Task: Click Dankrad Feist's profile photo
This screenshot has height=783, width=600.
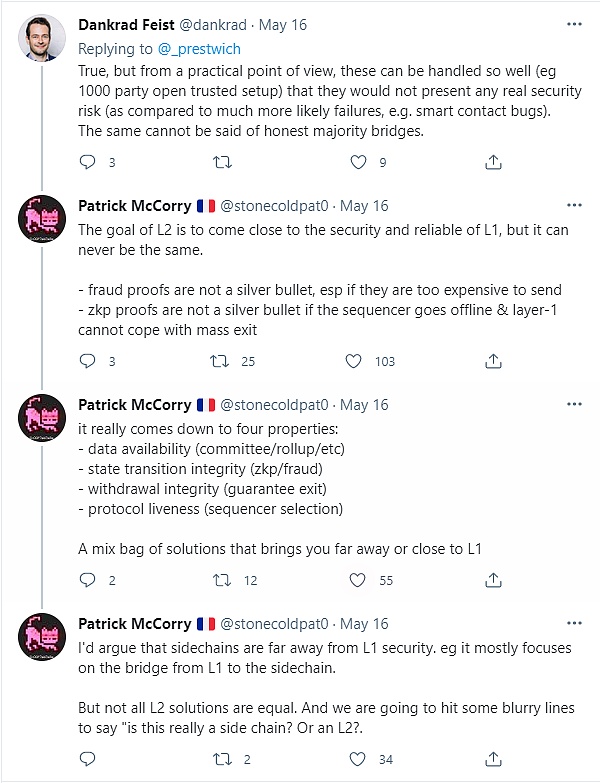Action: click(x=42, y=38)
